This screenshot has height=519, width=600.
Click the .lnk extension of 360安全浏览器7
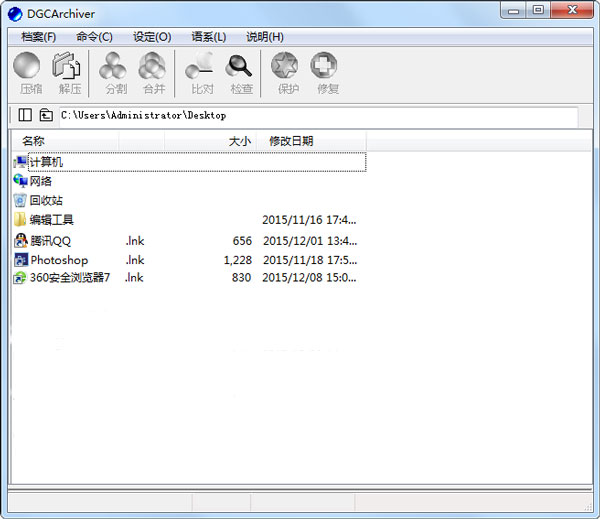click(134, 277)
